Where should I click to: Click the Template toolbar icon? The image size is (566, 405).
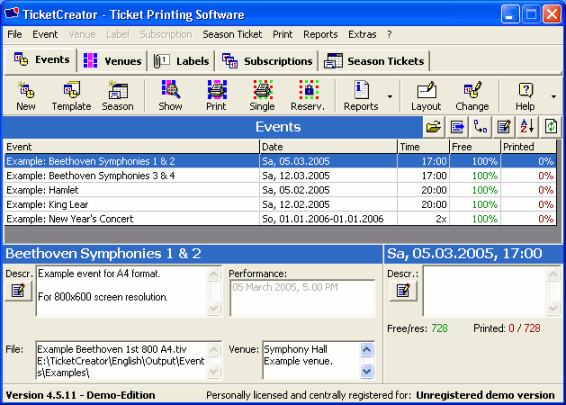pos(71,96)
